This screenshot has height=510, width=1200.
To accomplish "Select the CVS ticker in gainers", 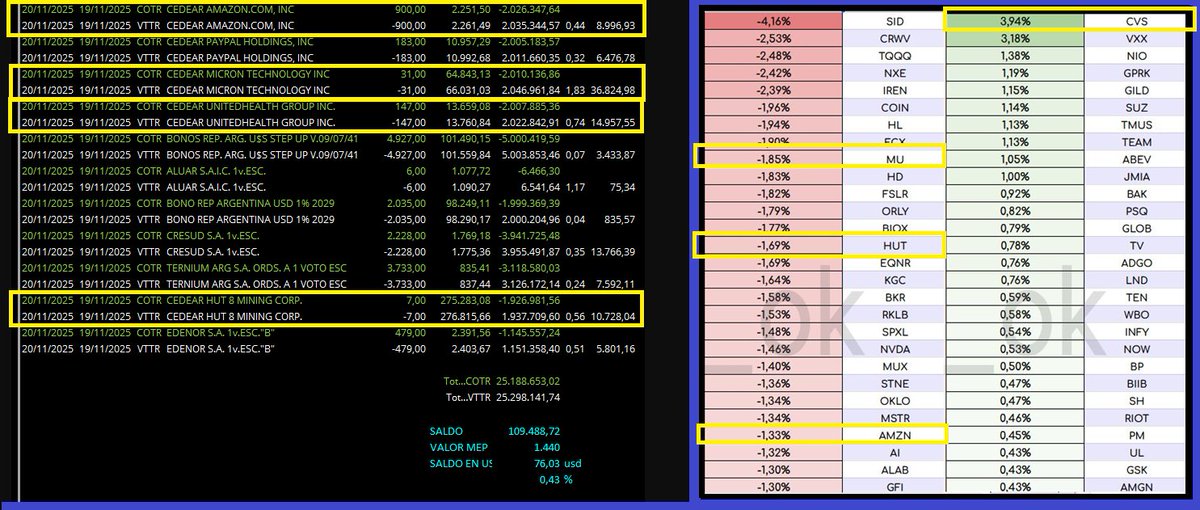I will (1136, 19).
